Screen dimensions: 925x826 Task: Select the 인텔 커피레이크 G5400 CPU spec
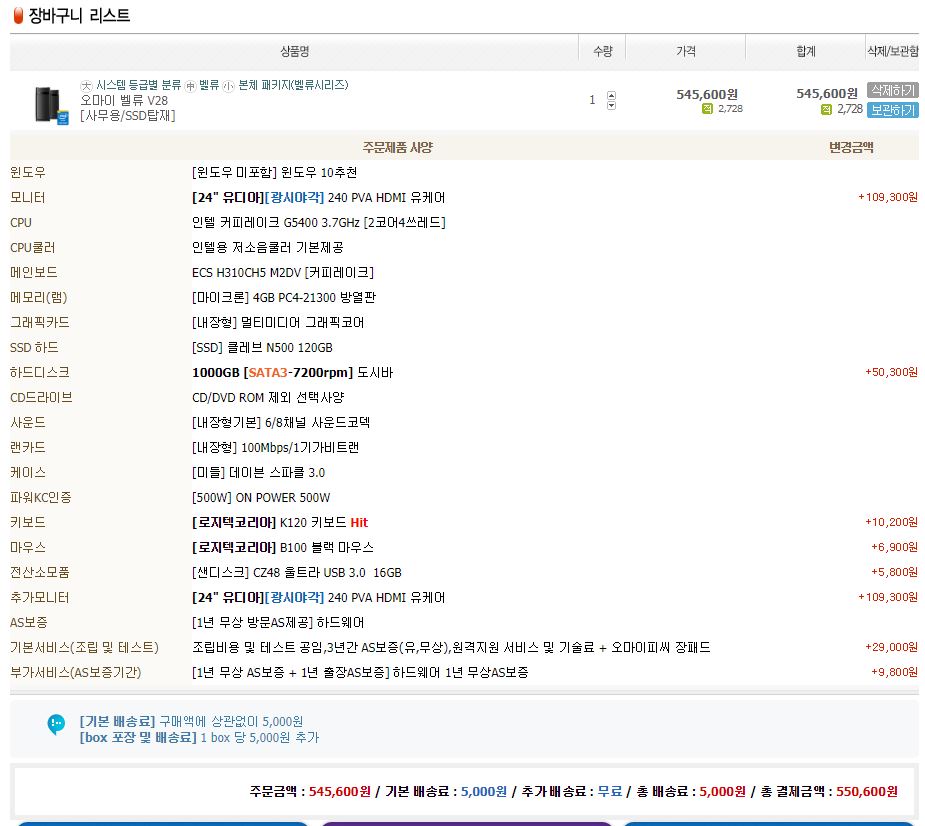pos(319,222)
